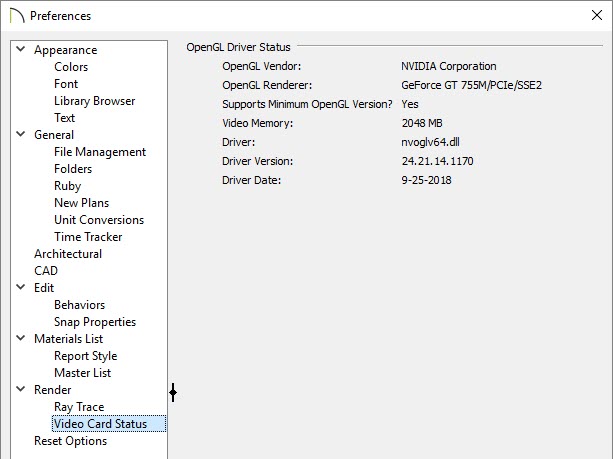Open Snap Properties settings
This screenshot has width=613, height=459.
95,322
